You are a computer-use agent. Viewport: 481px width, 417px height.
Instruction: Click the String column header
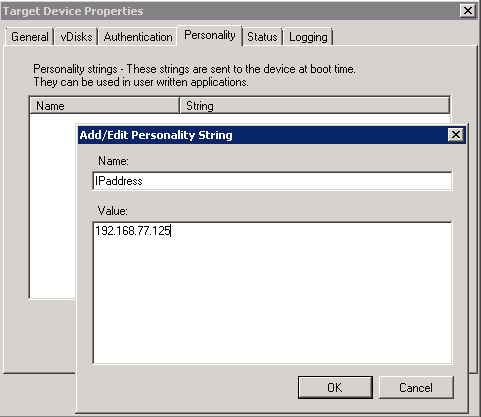[x=315, y=106]
